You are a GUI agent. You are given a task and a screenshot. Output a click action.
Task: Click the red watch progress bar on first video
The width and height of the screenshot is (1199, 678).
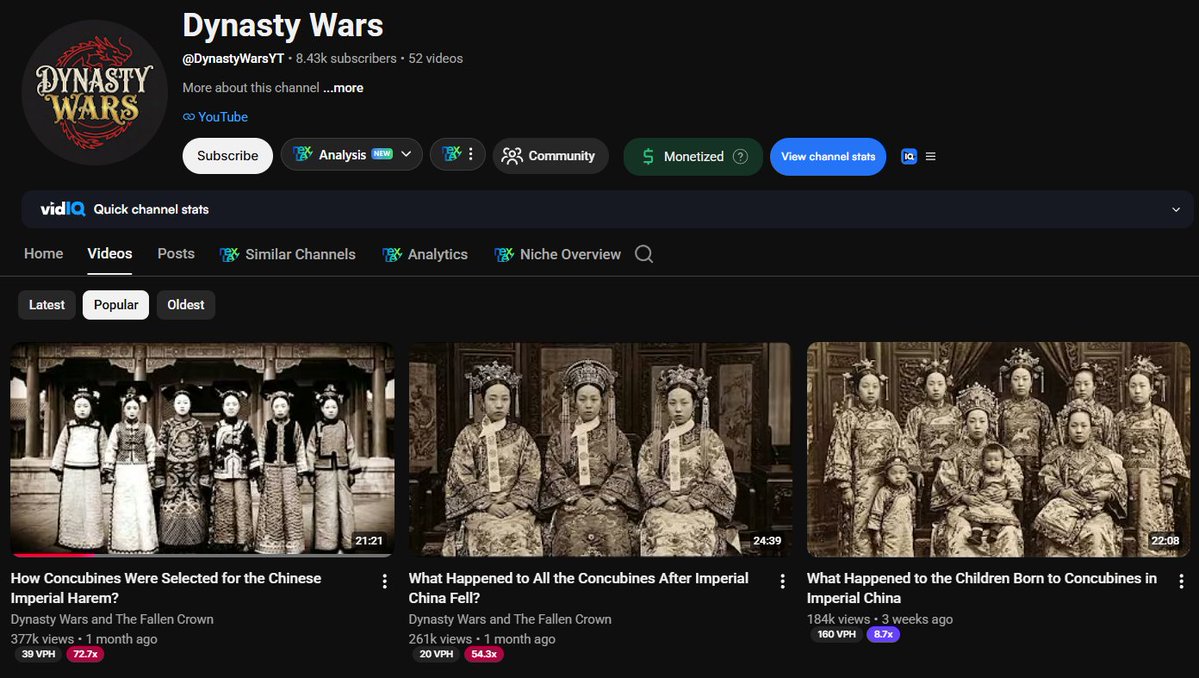pos(54,555)
